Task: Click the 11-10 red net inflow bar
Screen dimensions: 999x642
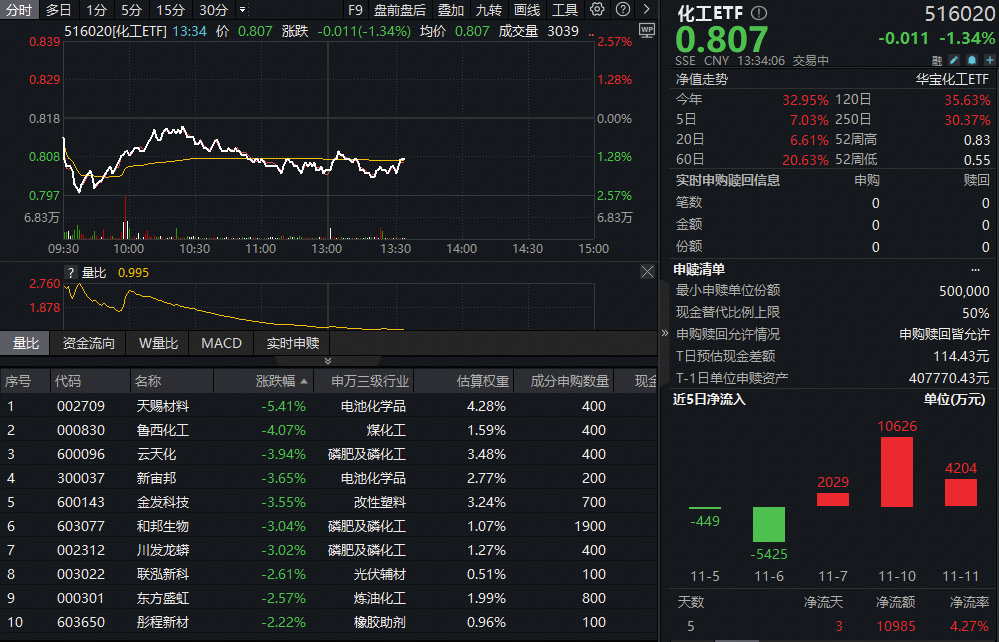Action: (x=896, y=471)
